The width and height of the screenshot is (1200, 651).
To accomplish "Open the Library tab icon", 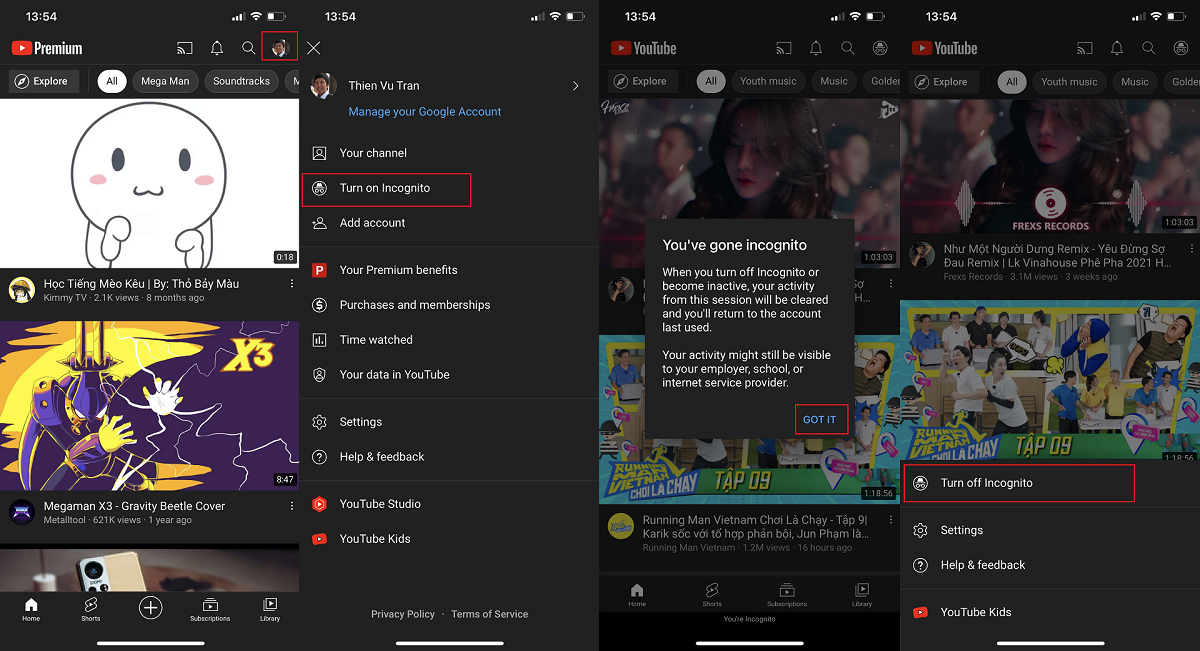I will [270, 608].
